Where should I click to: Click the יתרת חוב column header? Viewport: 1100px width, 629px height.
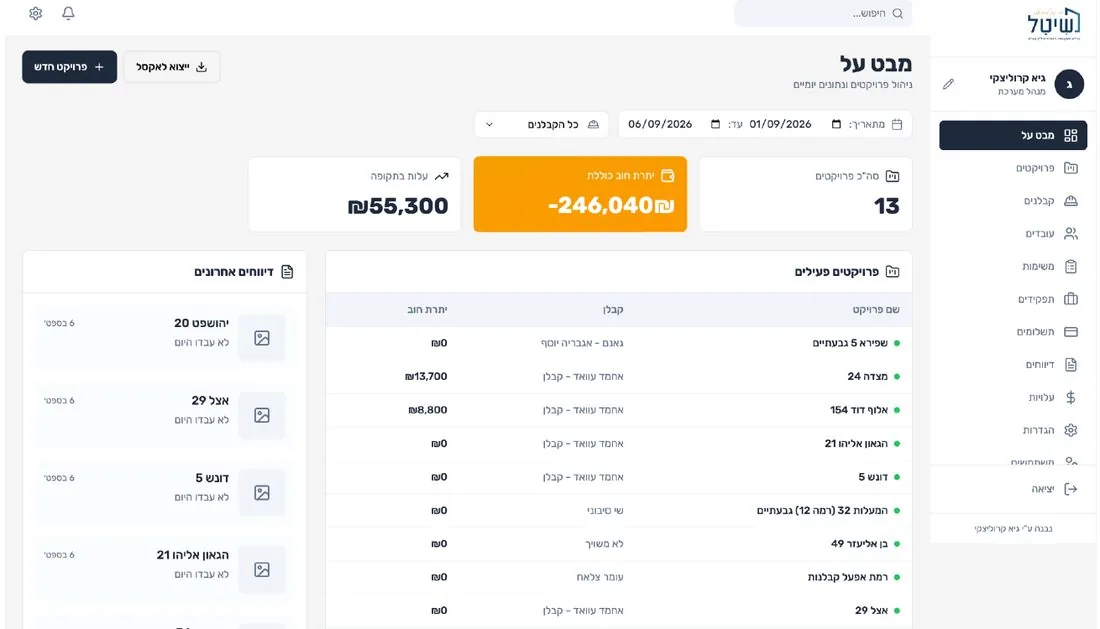click(427, 309)
